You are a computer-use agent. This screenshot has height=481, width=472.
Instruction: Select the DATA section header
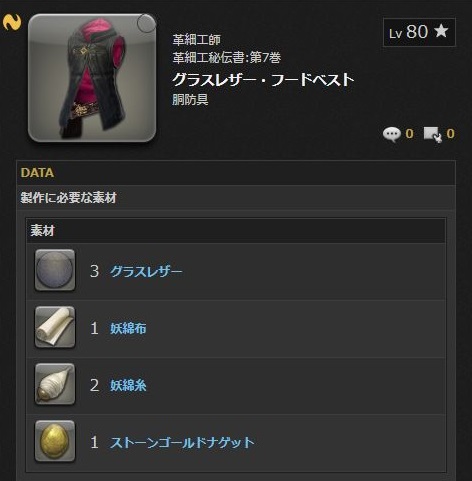coord(236,173)
